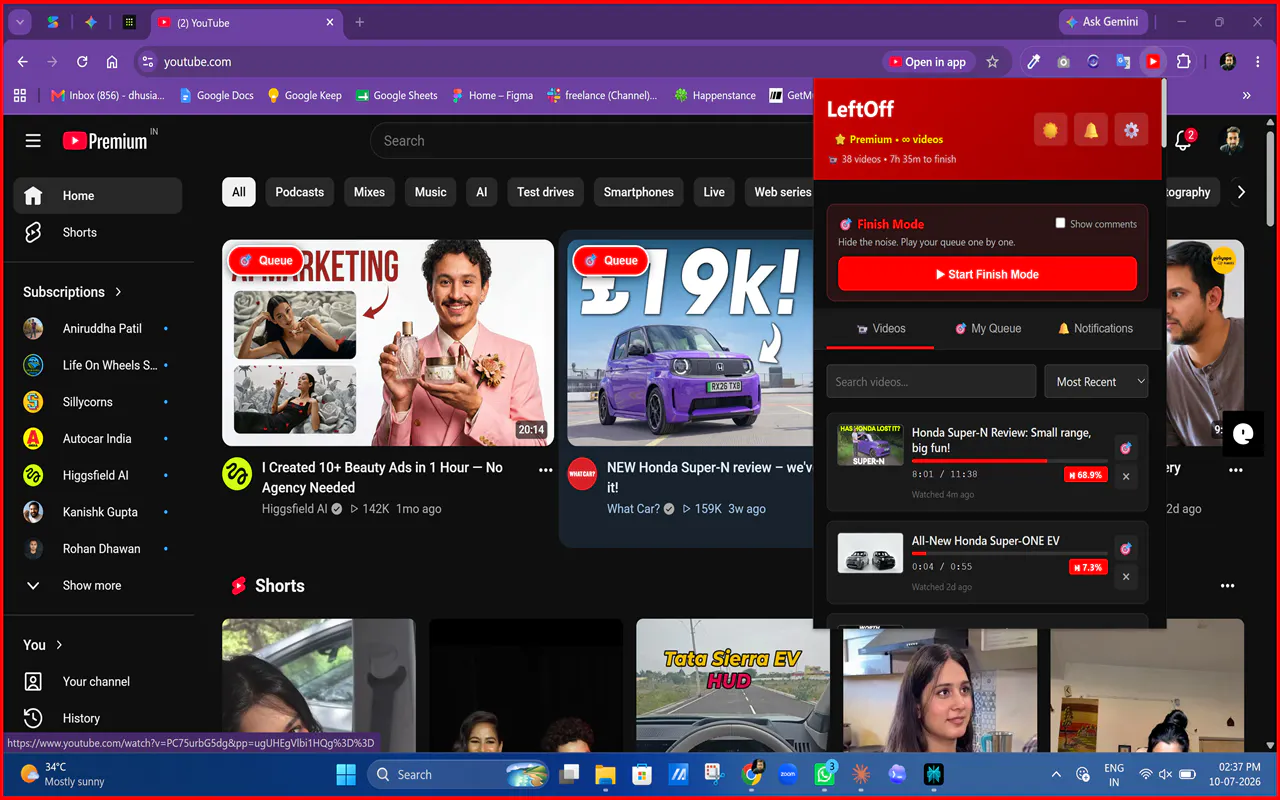Open History in the sidebar
The image size is (1280, 800).
98,718
